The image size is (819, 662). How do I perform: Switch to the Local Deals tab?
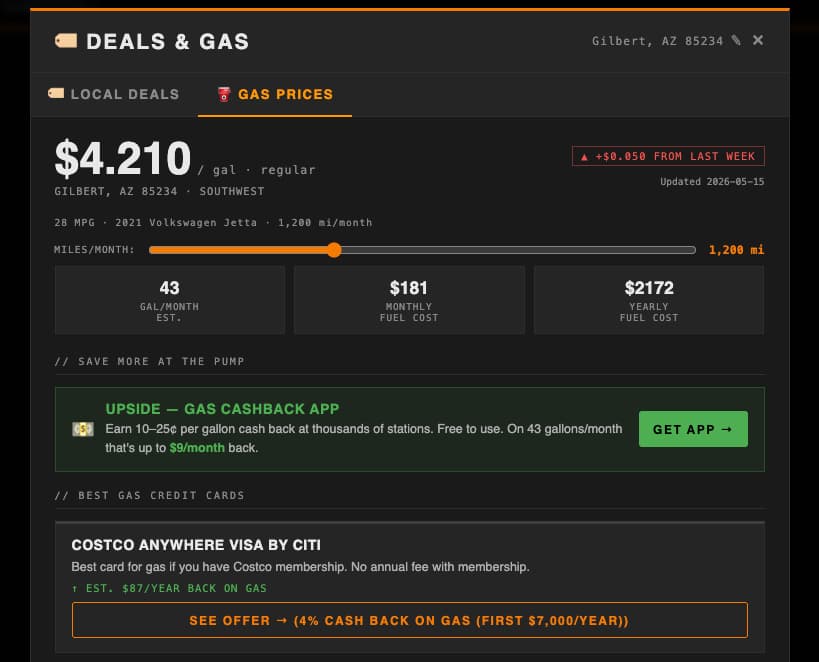[x=113, y=94]
